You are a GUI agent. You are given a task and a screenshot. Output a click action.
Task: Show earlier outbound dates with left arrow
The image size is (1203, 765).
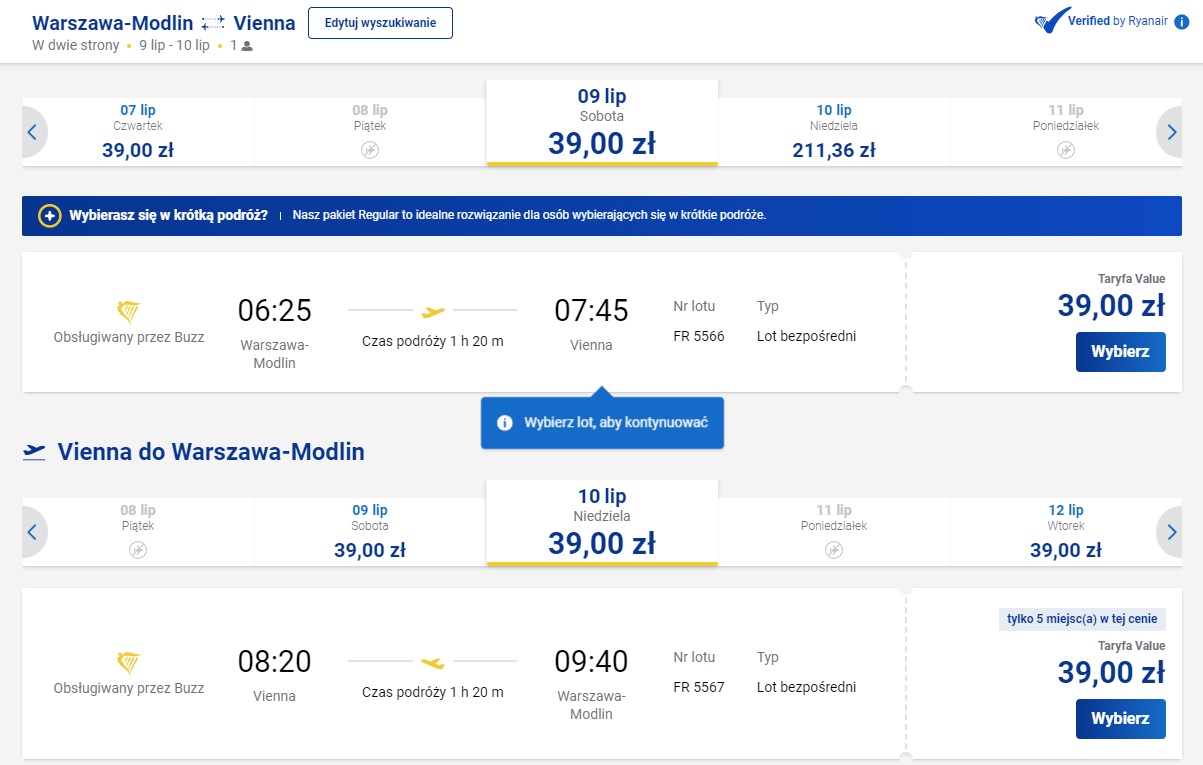[32, 131]
